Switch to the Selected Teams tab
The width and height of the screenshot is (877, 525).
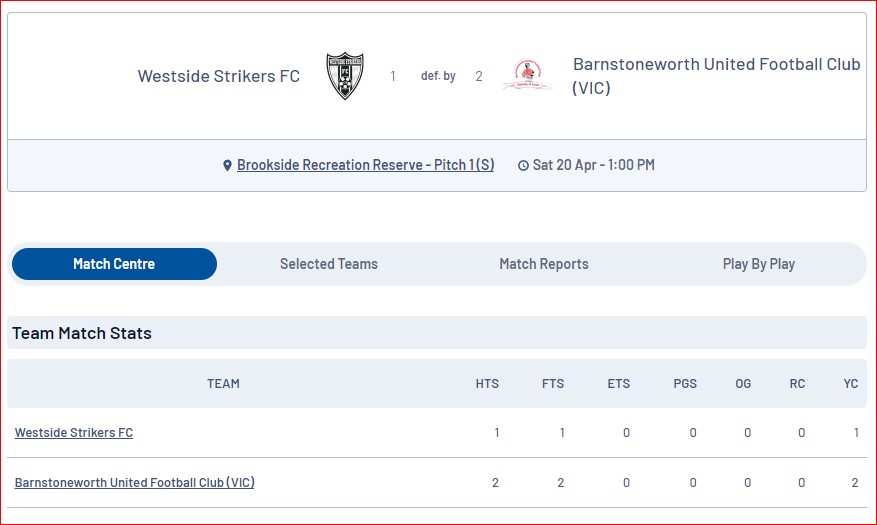(329, 264)
